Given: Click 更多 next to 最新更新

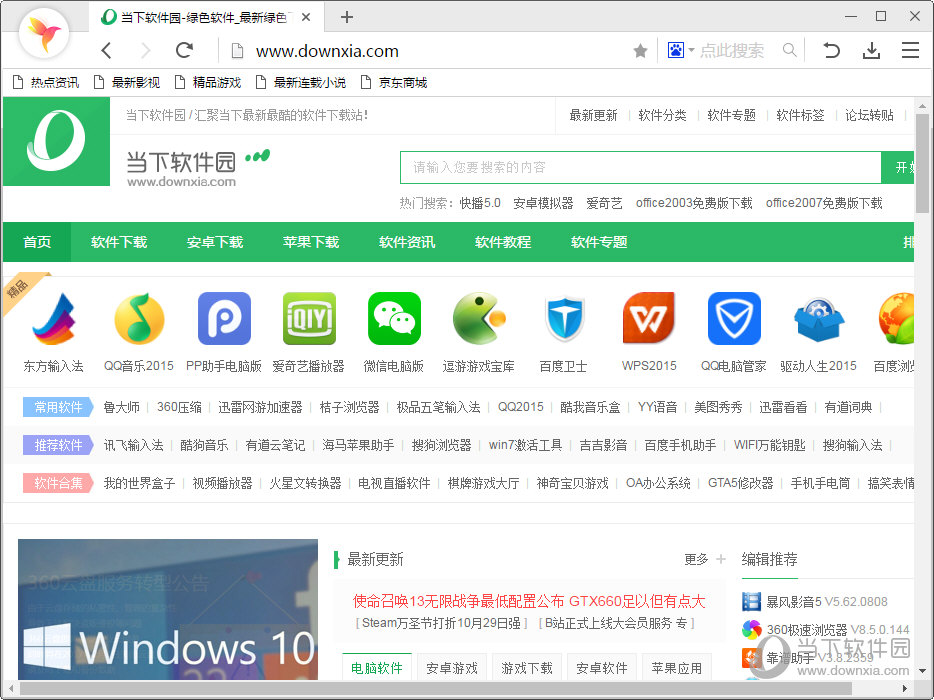Looking at the screenshot, I should 696,559.
